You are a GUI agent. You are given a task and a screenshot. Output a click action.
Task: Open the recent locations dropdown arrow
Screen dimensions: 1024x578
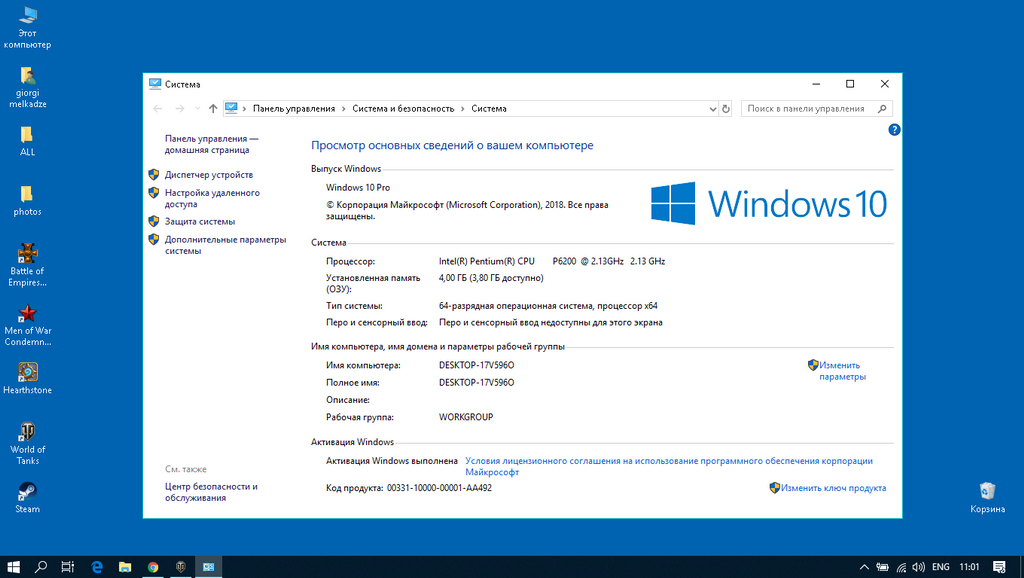coord(197,108)
